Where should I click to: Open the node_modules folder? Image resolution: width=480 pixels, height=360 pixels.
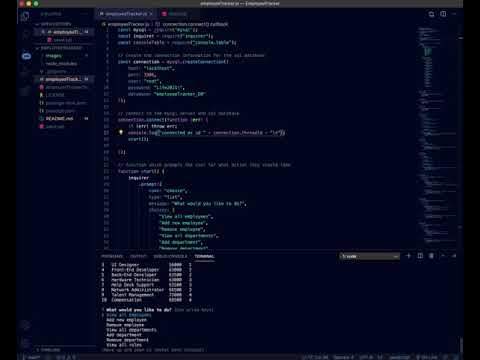61,64
